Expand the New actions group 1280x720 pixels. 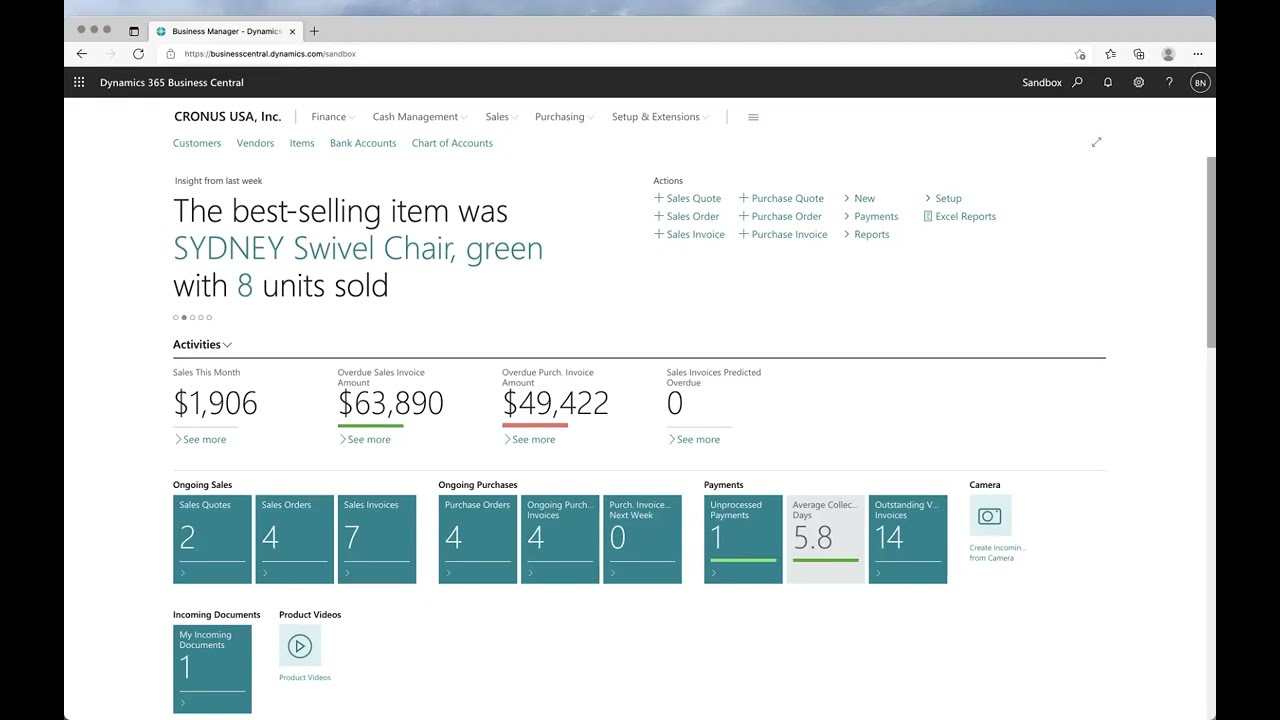coord(859,198)
